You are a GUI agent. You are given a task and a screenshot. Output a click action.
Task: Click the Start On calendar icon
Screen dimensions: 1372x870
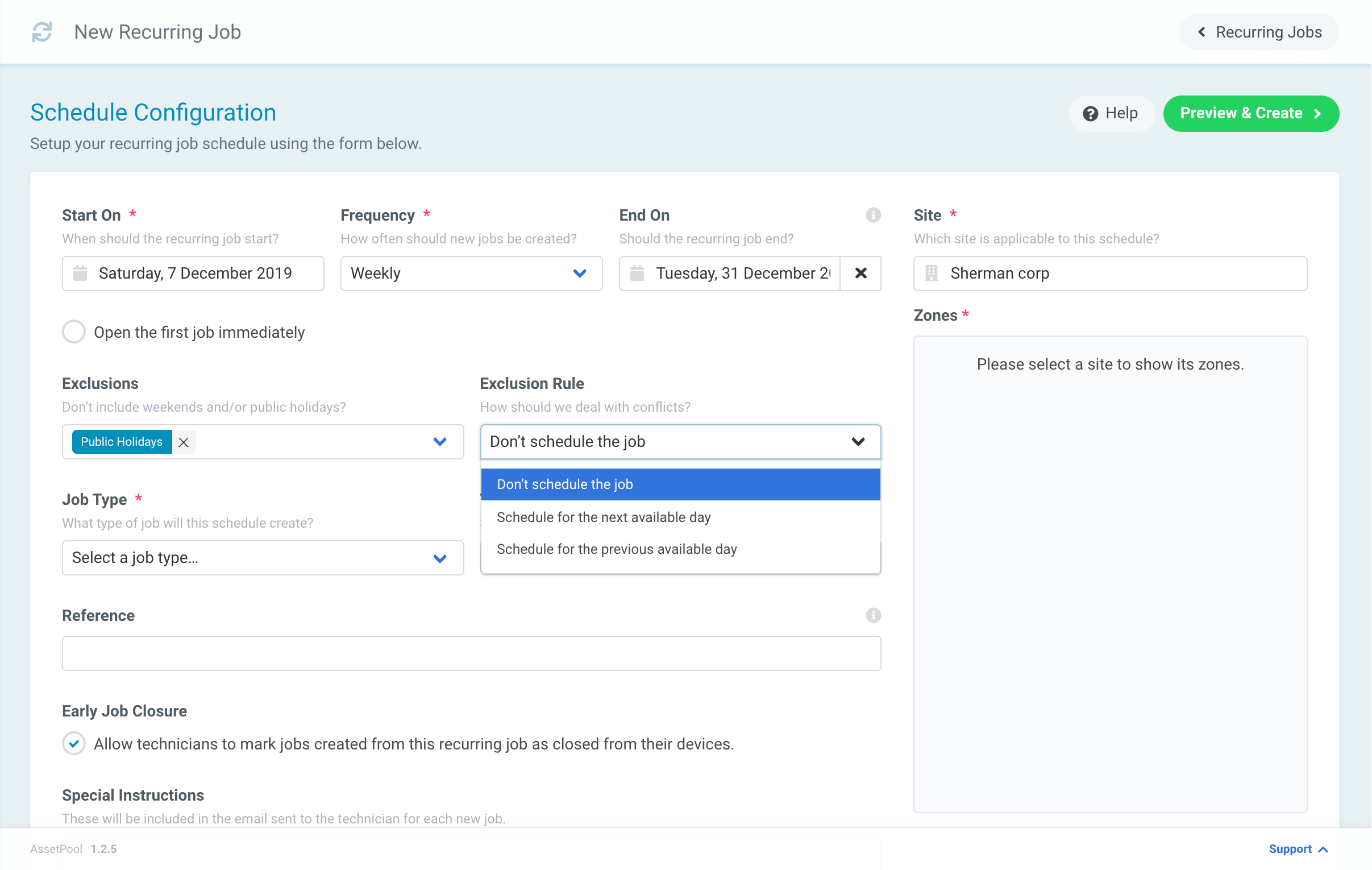80,273
